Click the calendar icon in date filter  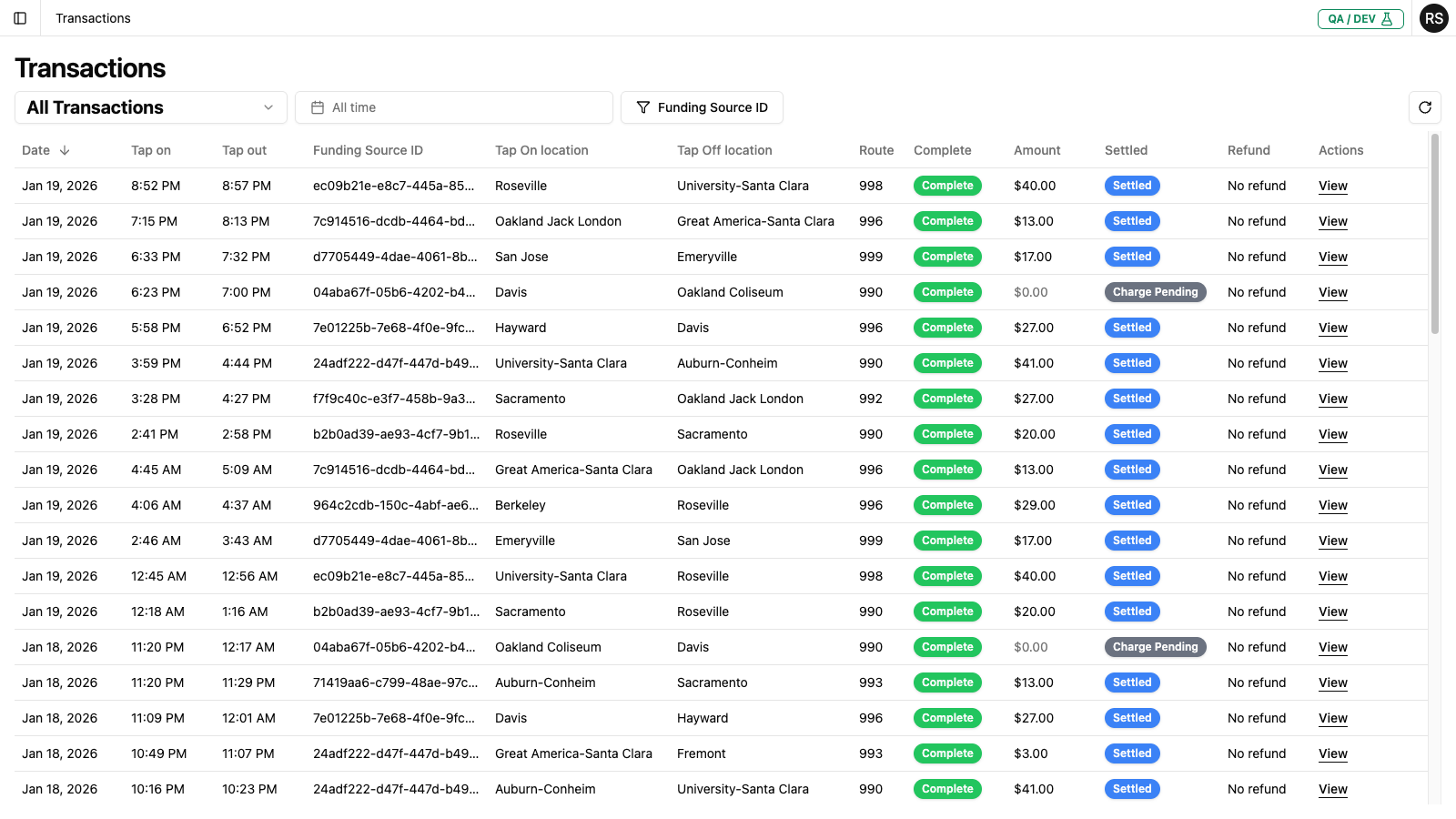pyautogui.click(x=316, y=107)
